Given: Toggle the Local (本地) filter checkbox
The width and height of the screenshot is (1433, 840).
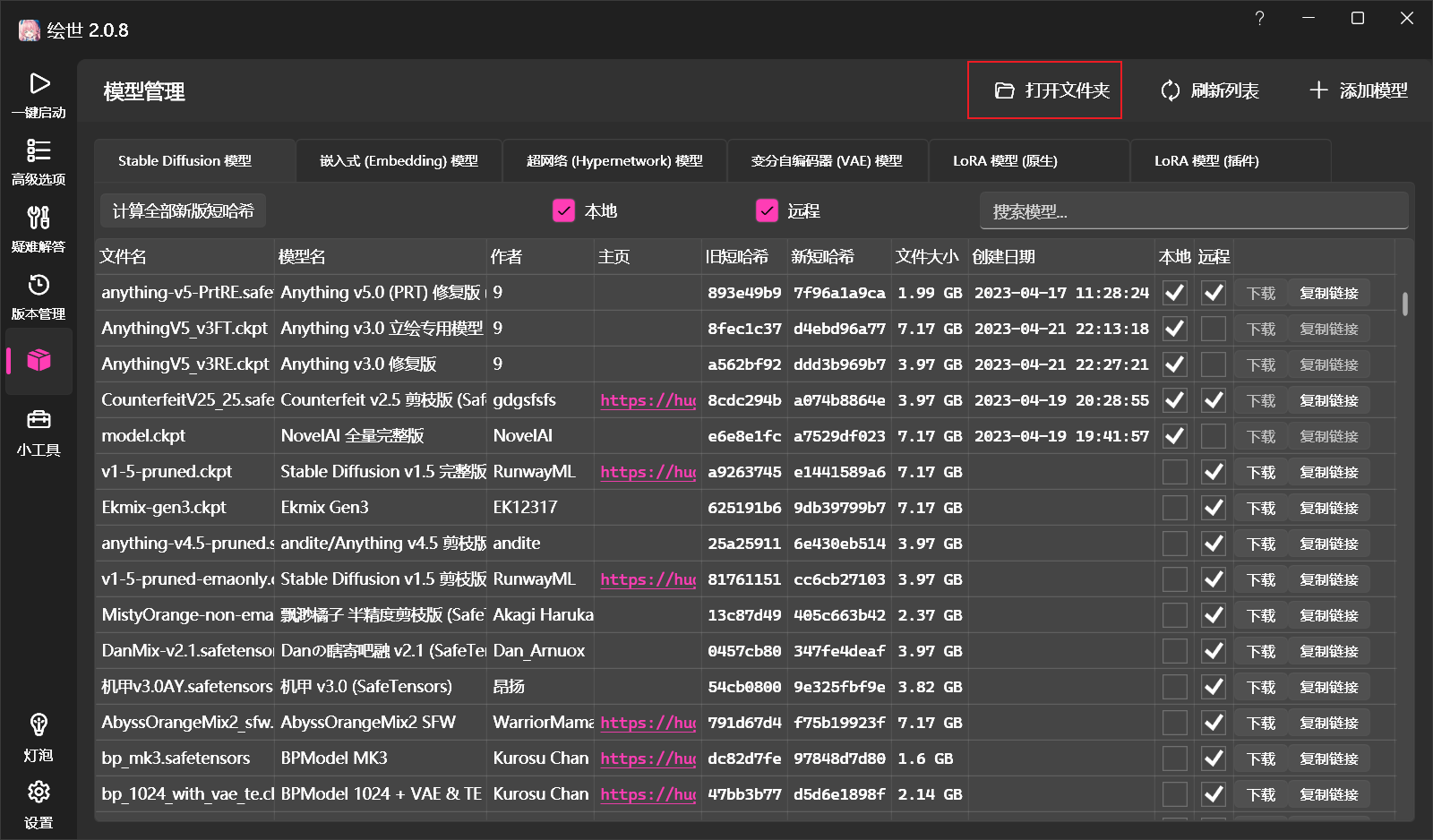Looking at the screenshot, I should tap(563, 210).
